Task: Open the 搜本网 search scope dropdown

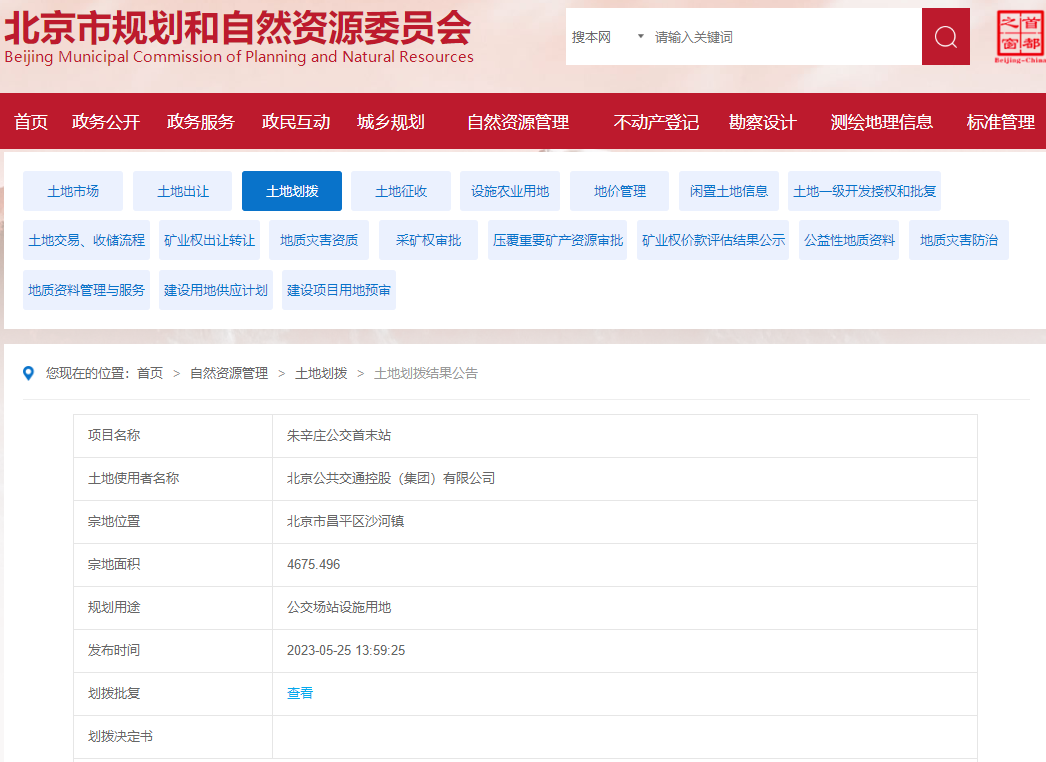Action: (608, 37)
